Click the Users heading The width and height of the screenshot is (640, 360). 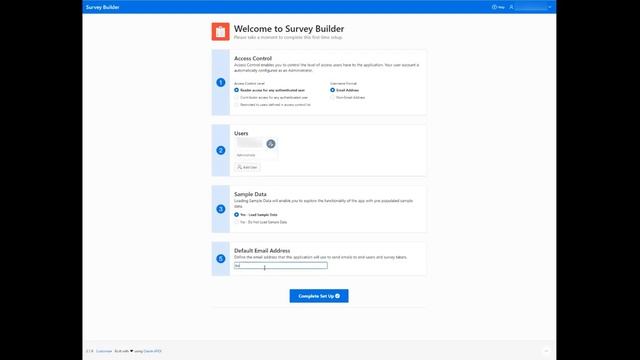pyautogui.click(x=241, y=133)
